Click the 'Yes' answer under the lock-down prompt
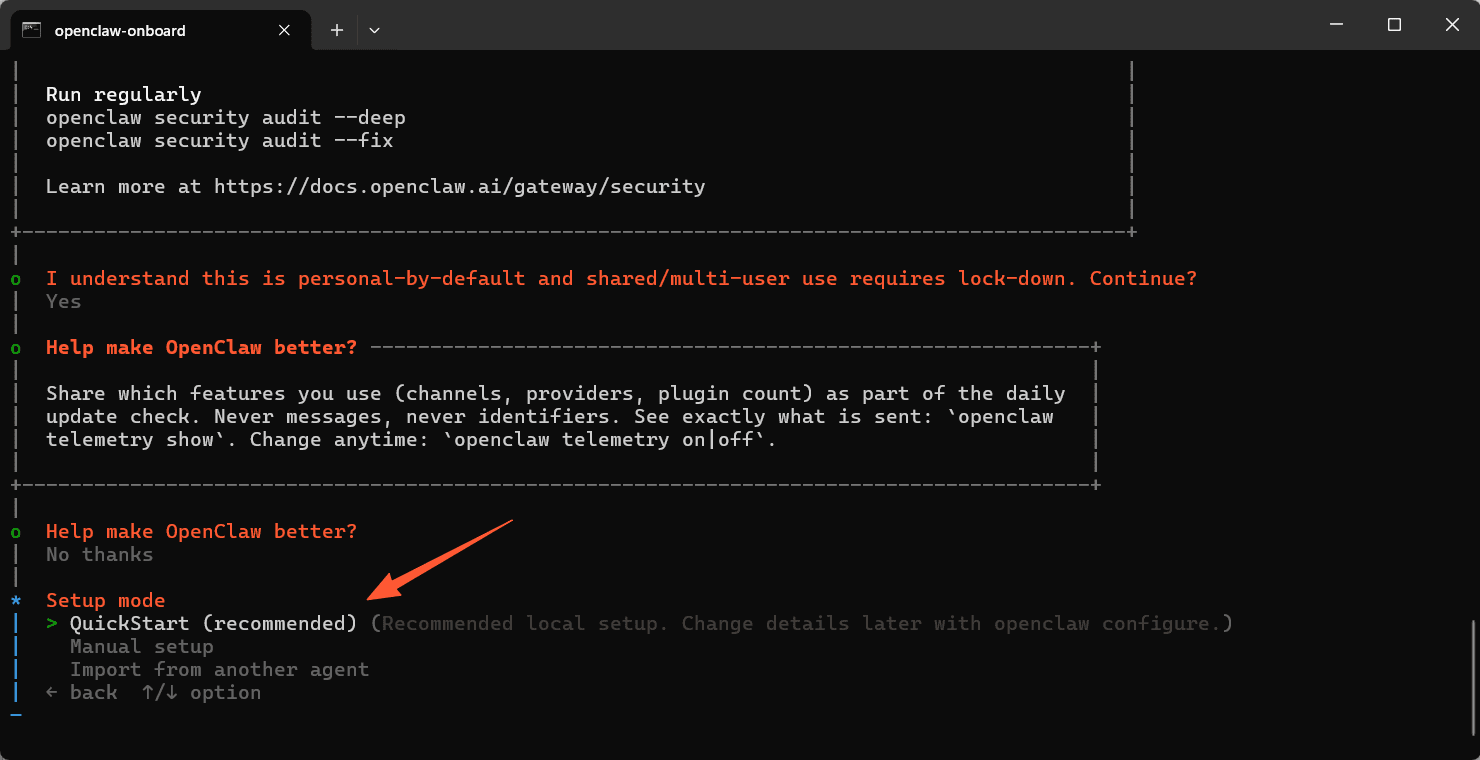This screenshot has height=760, width=1480. click(64, 302)
